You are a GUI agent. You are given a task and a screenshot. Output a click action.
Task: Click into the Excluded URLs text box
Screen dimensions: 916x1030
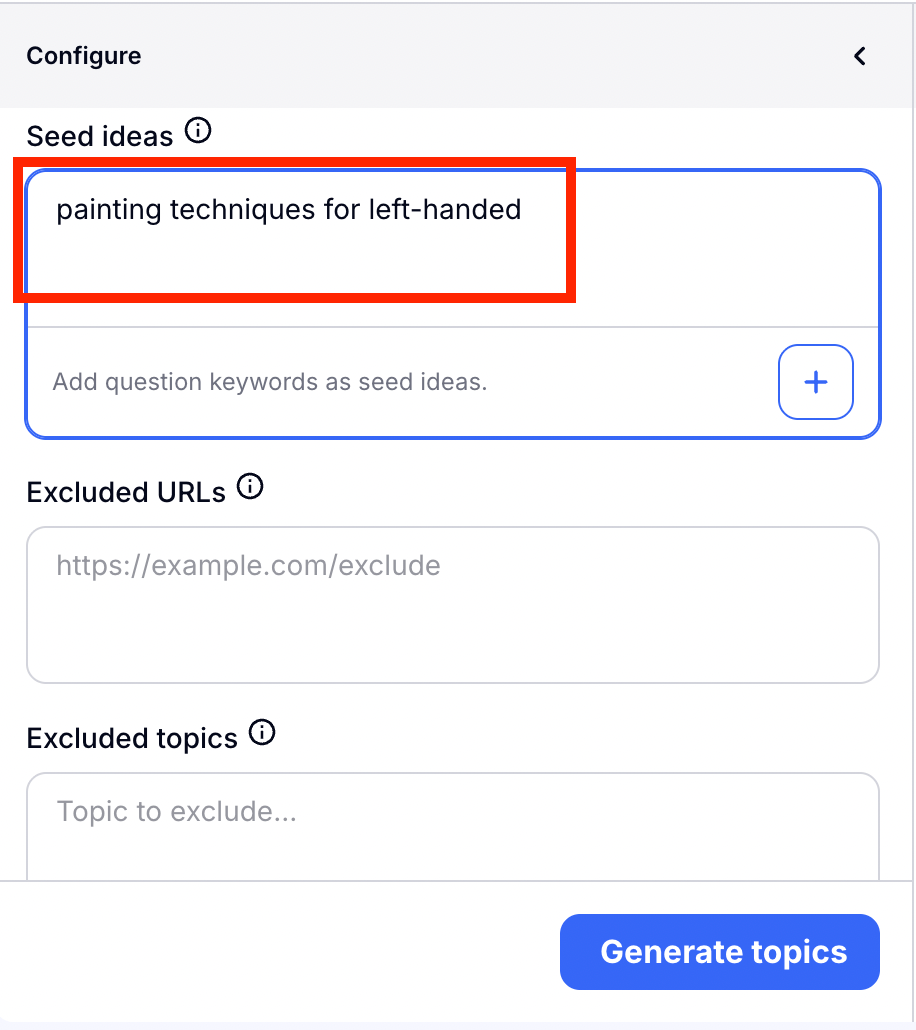coord(452,620)
